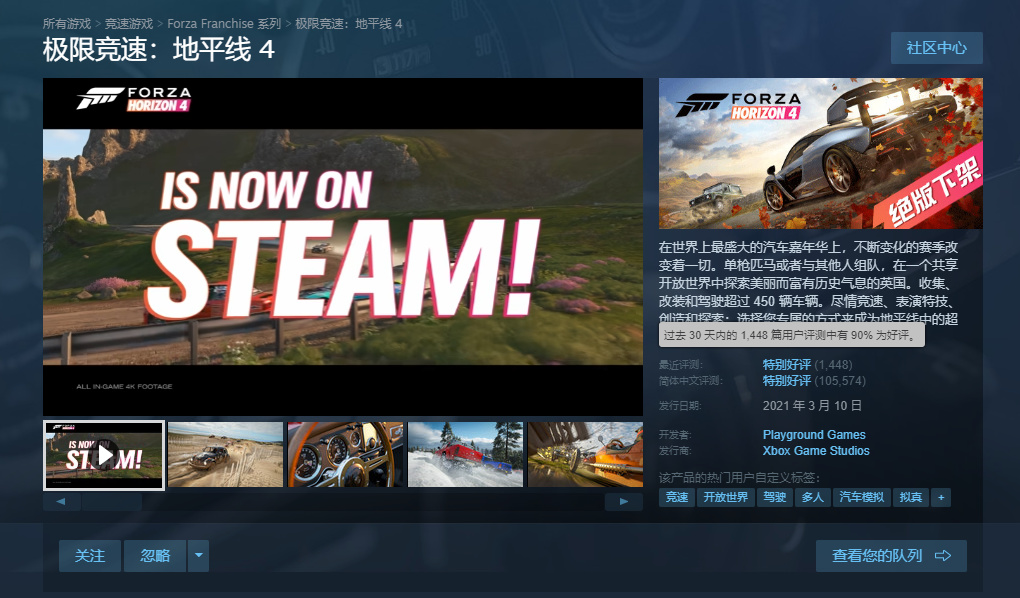Select the 拟真 tag

911,498
